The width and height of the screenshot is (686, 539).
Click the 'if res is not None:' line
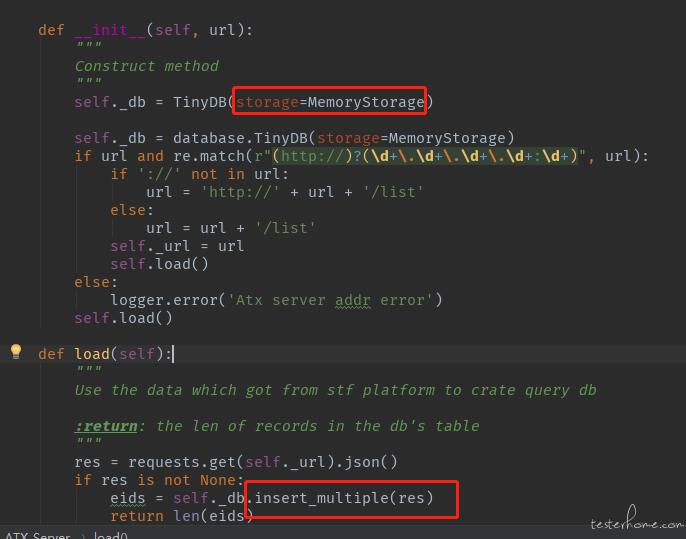click(x=159, y=480)
